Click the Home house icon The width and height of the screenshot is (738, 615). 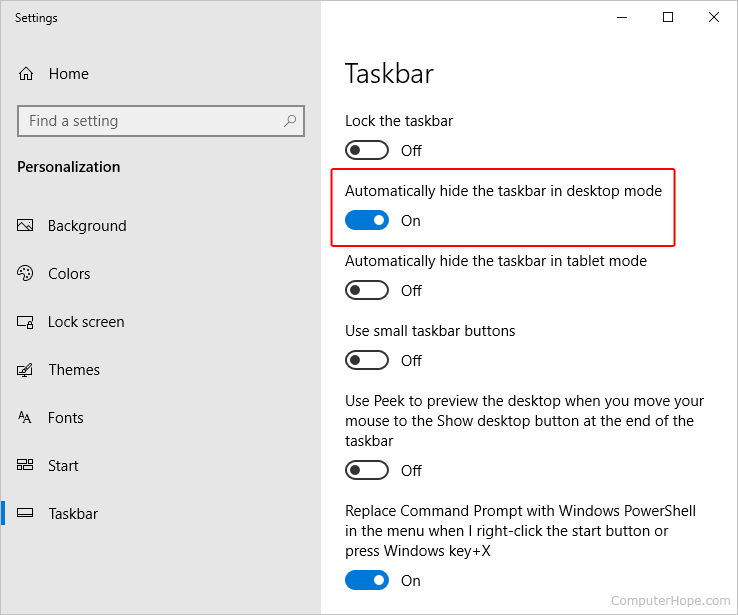pyautogui.click(x=26, y=74)
